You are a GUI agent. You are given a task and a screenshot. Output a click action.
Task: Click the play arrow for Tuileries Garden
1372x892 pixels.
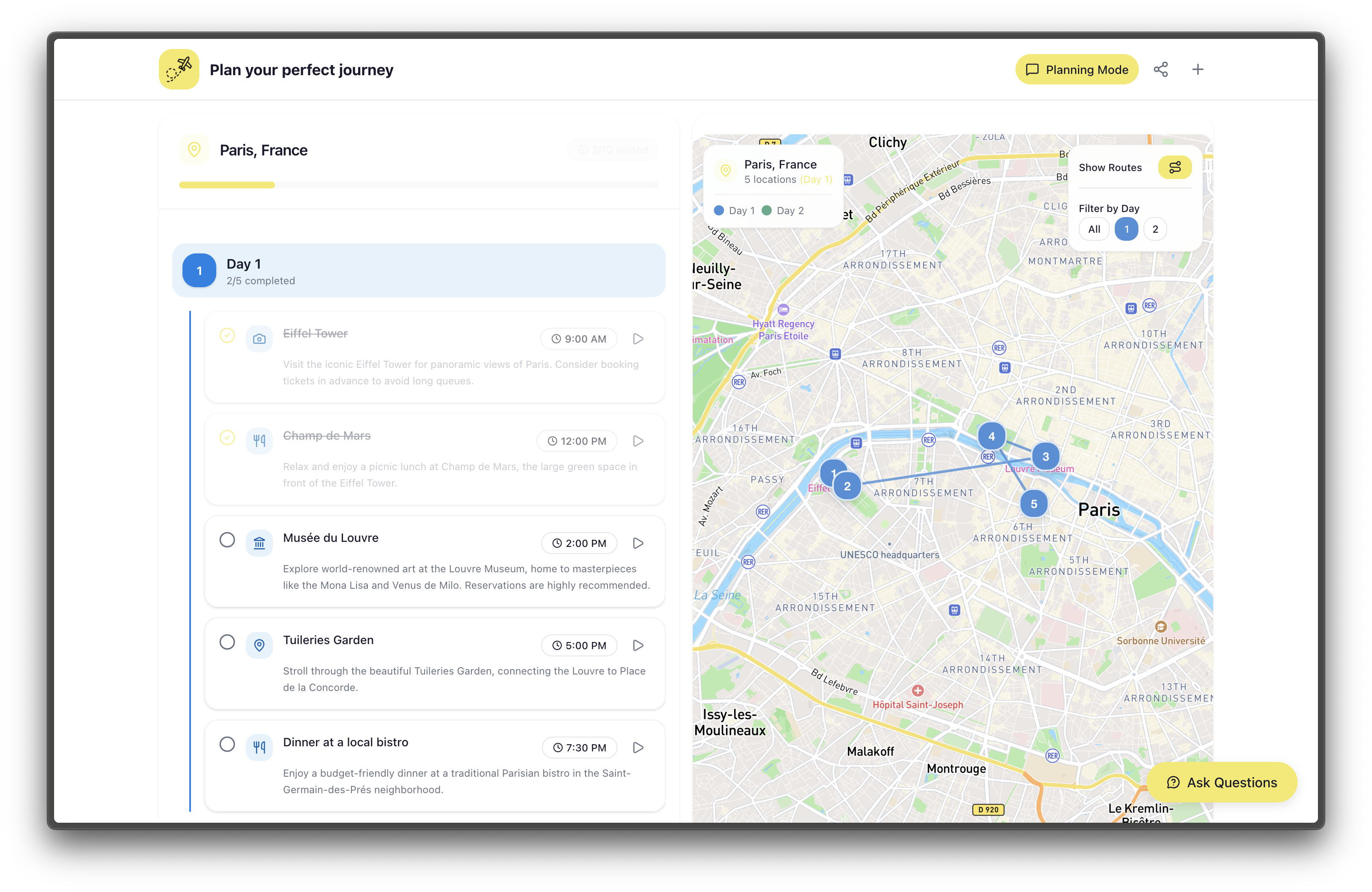tap(637, 645)
